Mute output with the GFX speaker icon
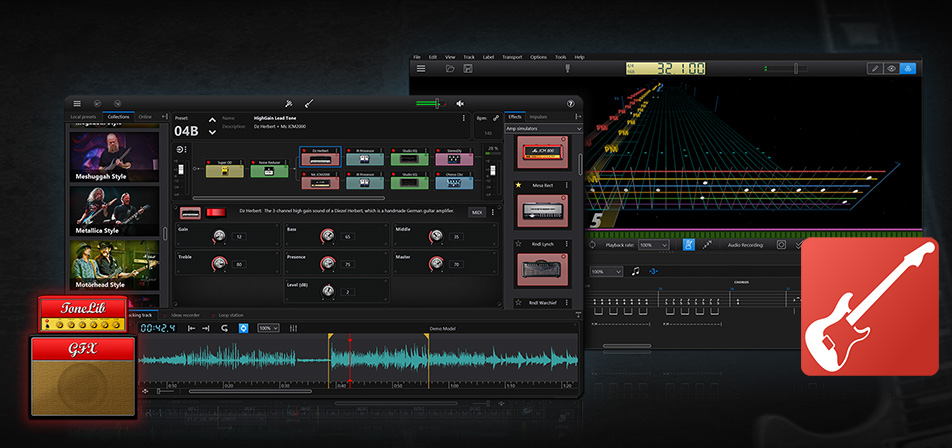This screenshot has width=952, height=448. click(x=460, y=104)
